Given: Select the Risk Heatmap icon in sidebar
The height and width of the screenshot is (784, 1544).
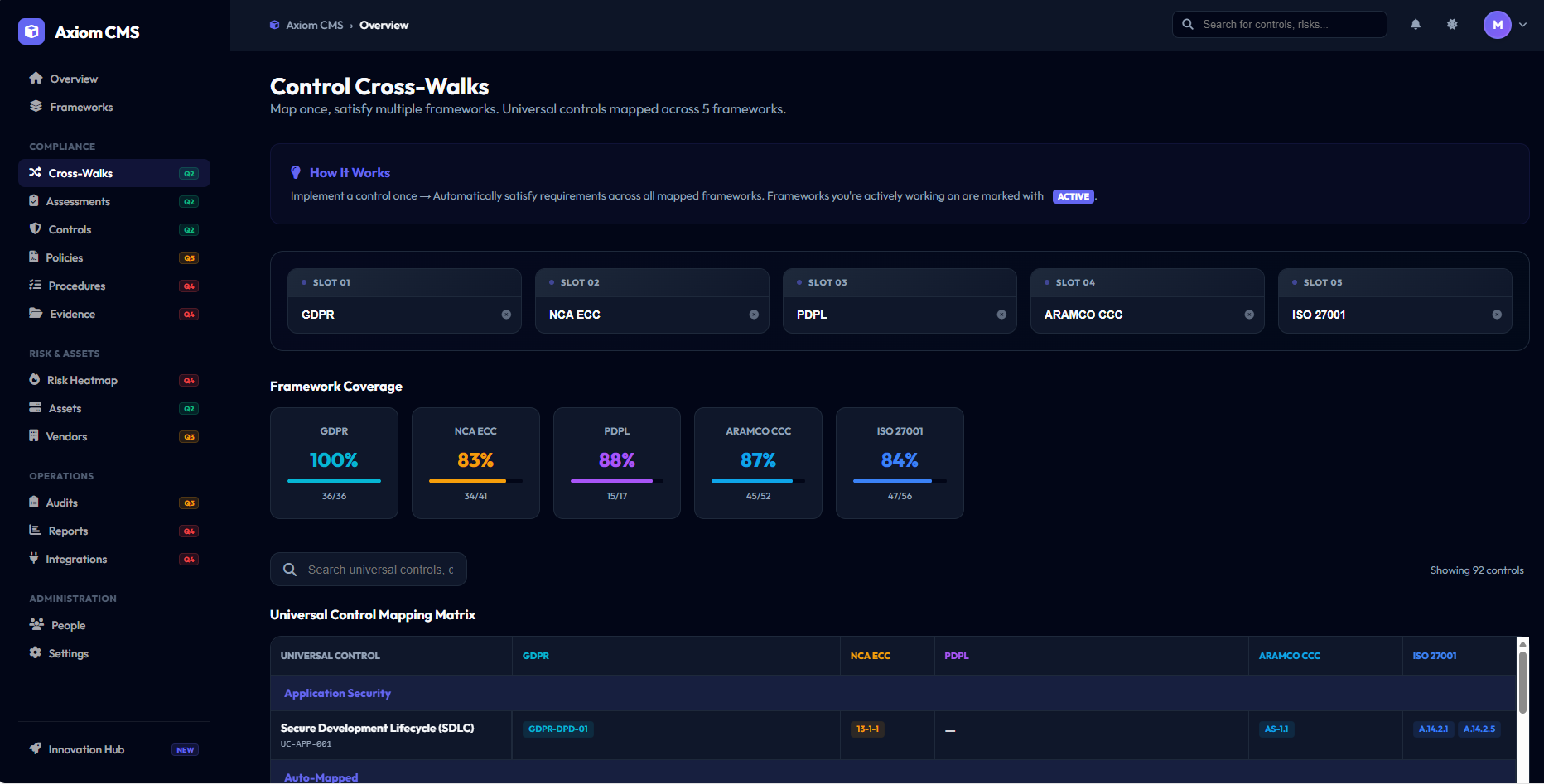Looking at the screenshot, I should click(34, 380).
